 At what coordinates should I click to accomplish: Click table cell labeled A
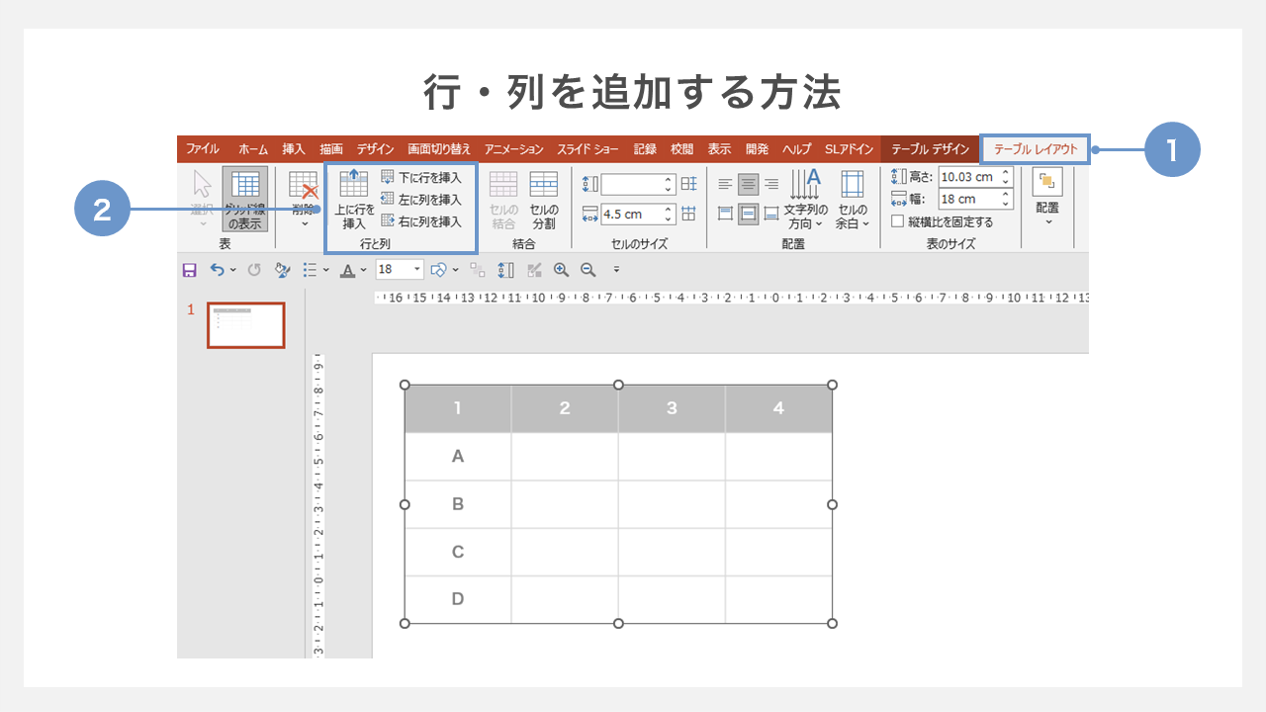coord(458,456)
